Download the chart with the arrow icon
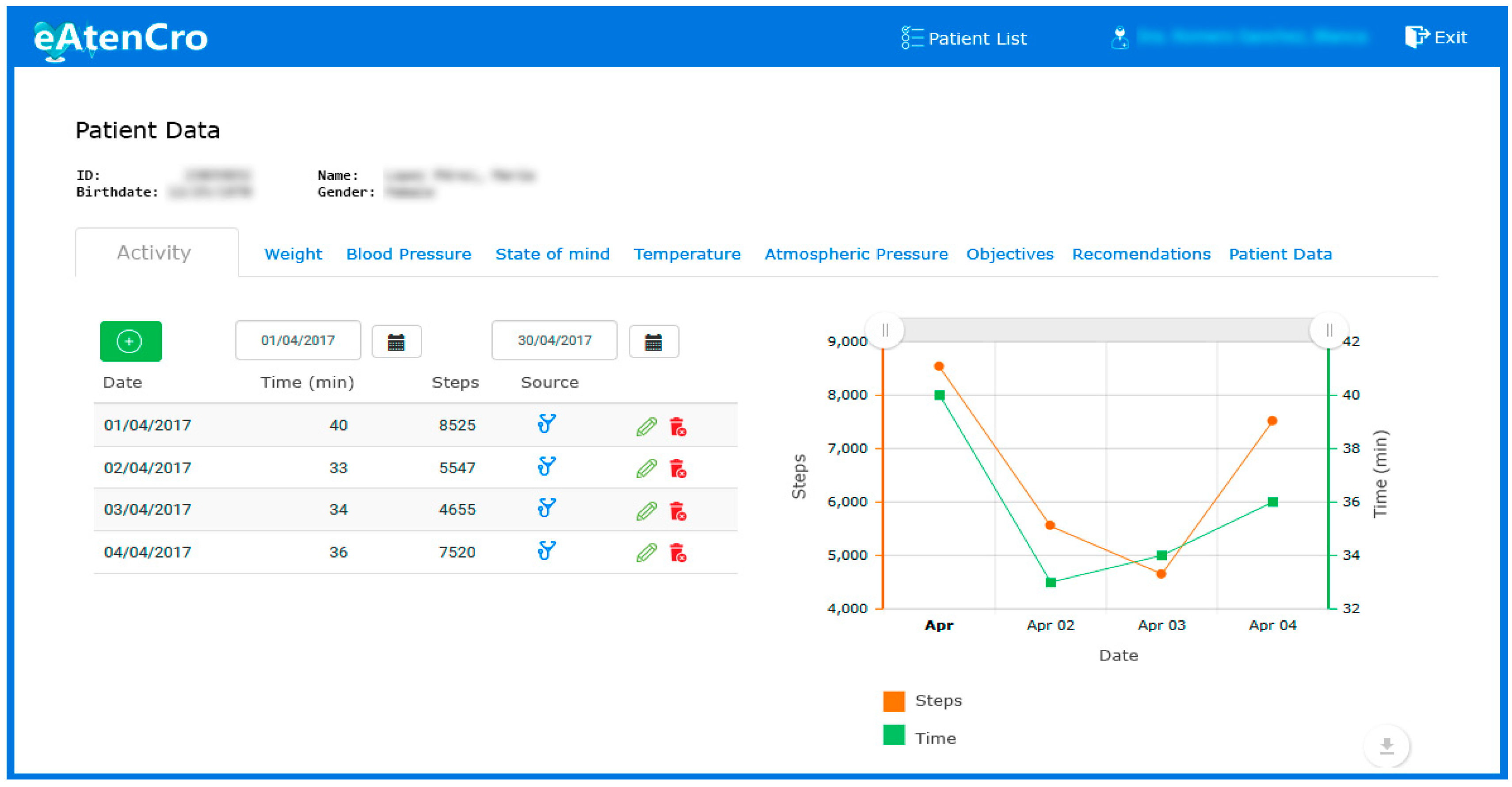 coord(1386,746)
